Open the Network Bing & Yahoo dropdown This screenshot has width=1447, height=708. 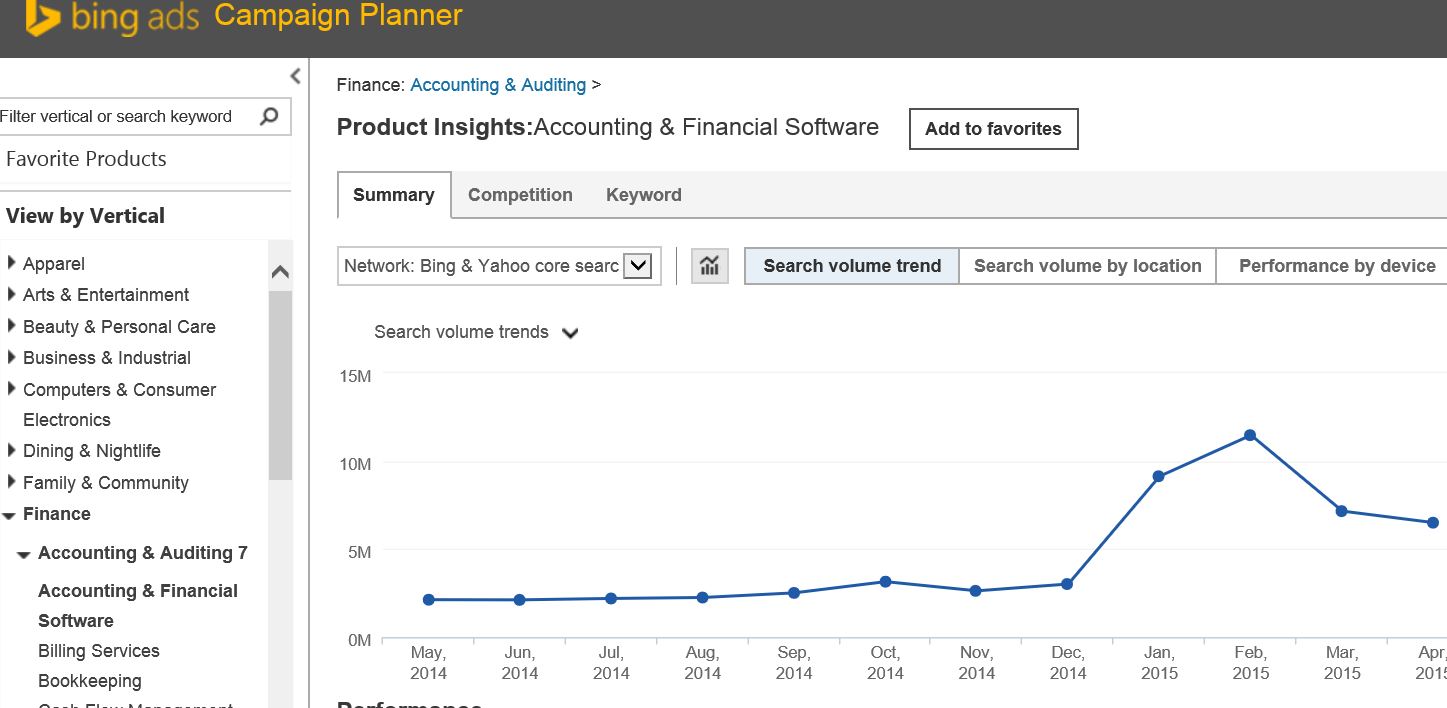click(499, 266)
